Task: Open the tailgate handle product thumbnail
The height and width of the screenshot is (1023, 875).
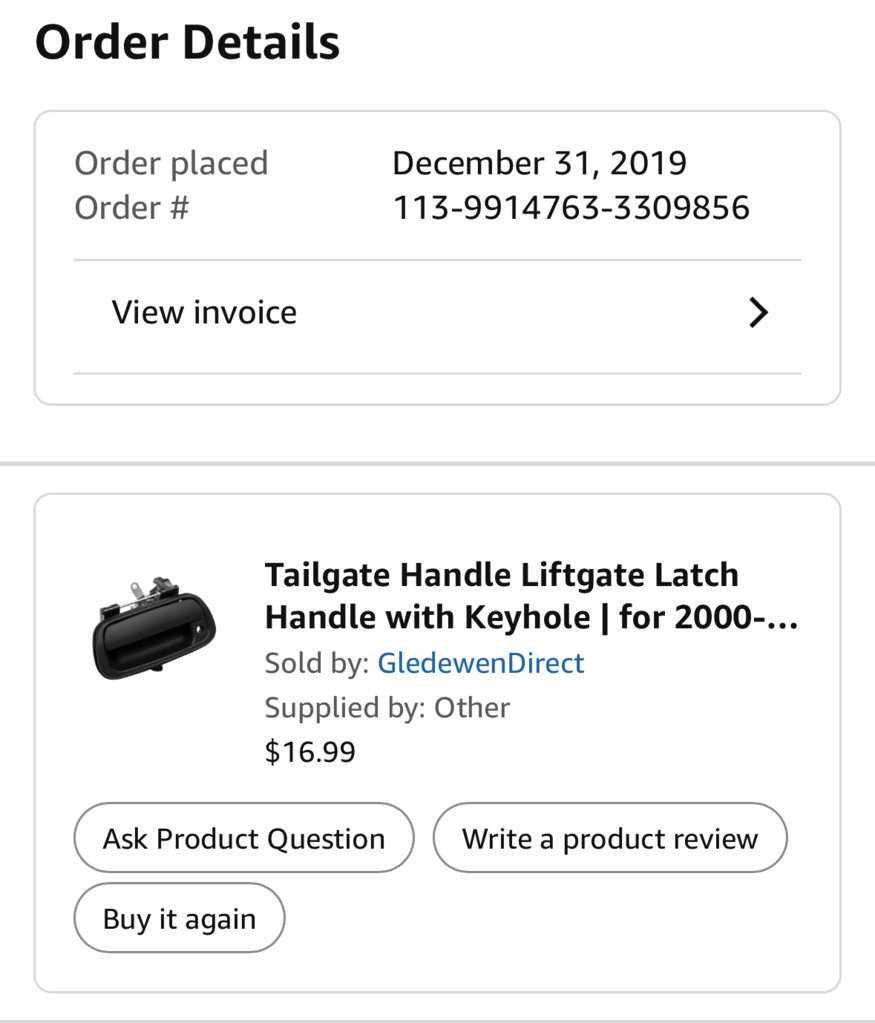Action: (154, 628)
